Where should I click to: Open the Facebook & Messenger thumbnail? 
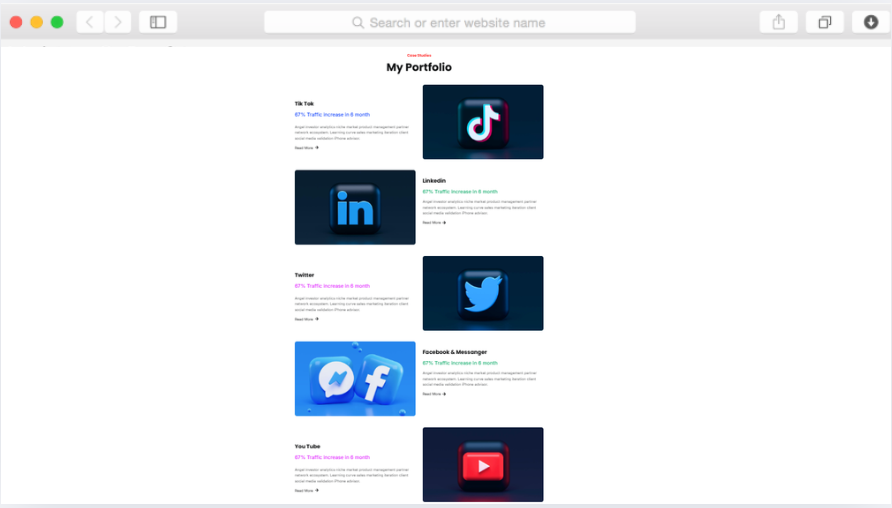point(355,379)
